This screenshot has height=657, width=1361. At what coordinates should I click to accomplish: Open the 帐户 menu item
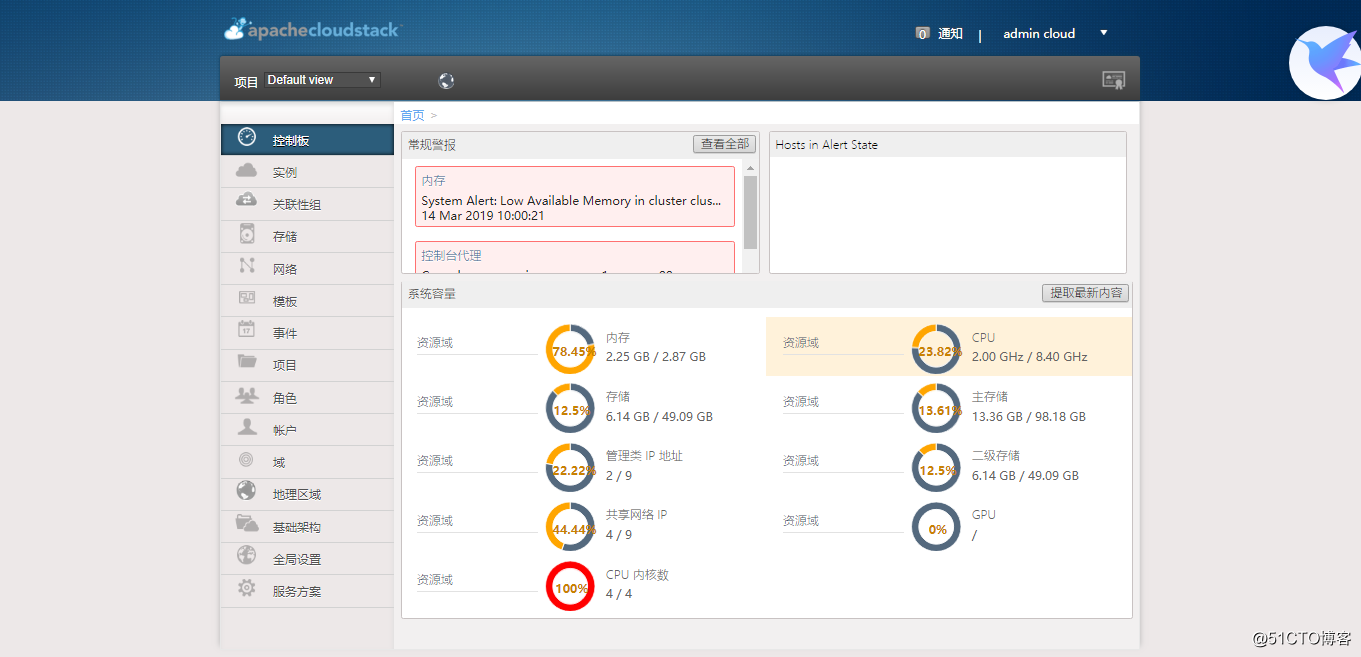click(308, 430)
